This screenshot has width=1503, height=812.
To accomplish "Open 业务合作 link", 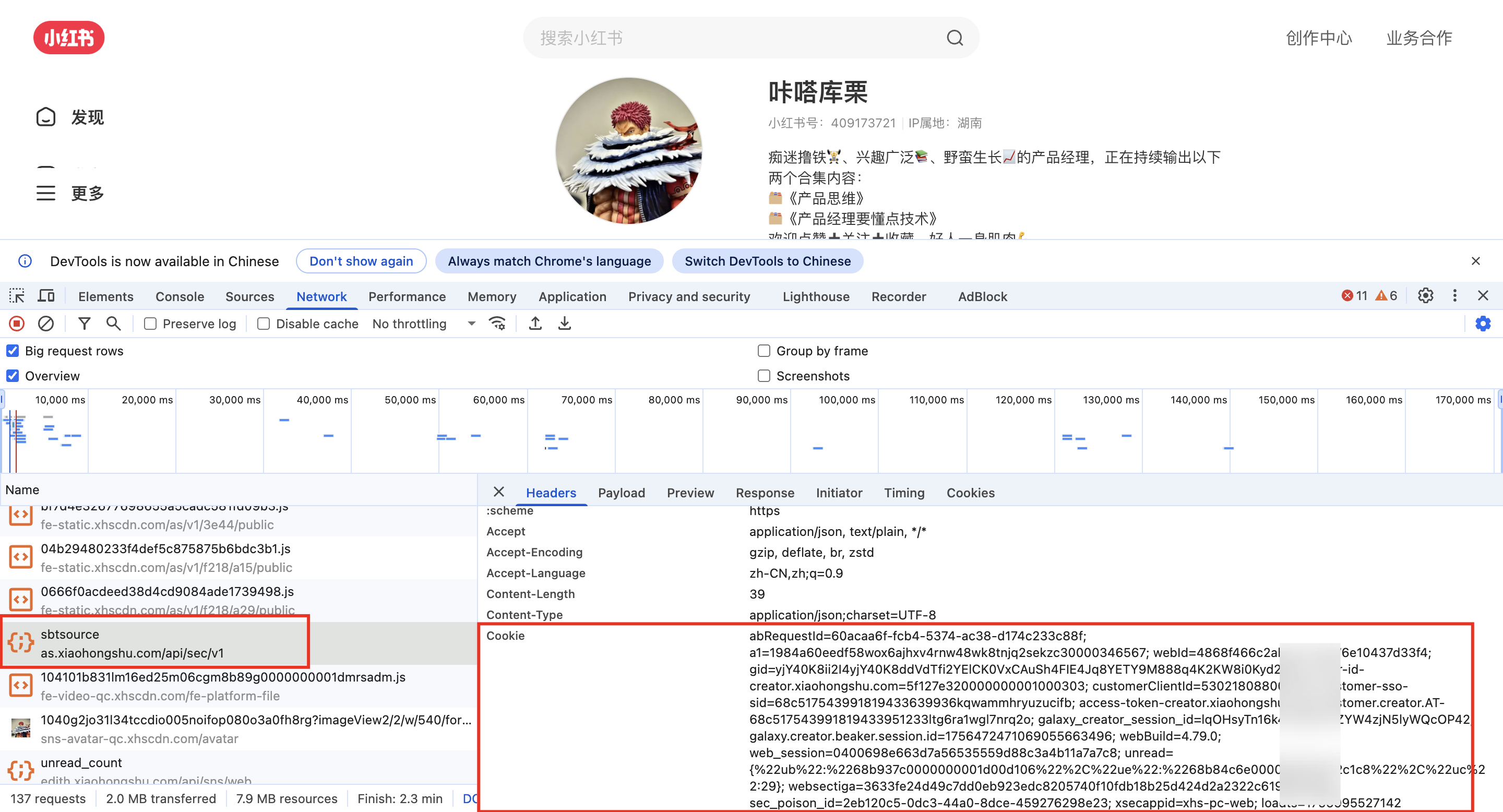I will (x=1419, y=38).
